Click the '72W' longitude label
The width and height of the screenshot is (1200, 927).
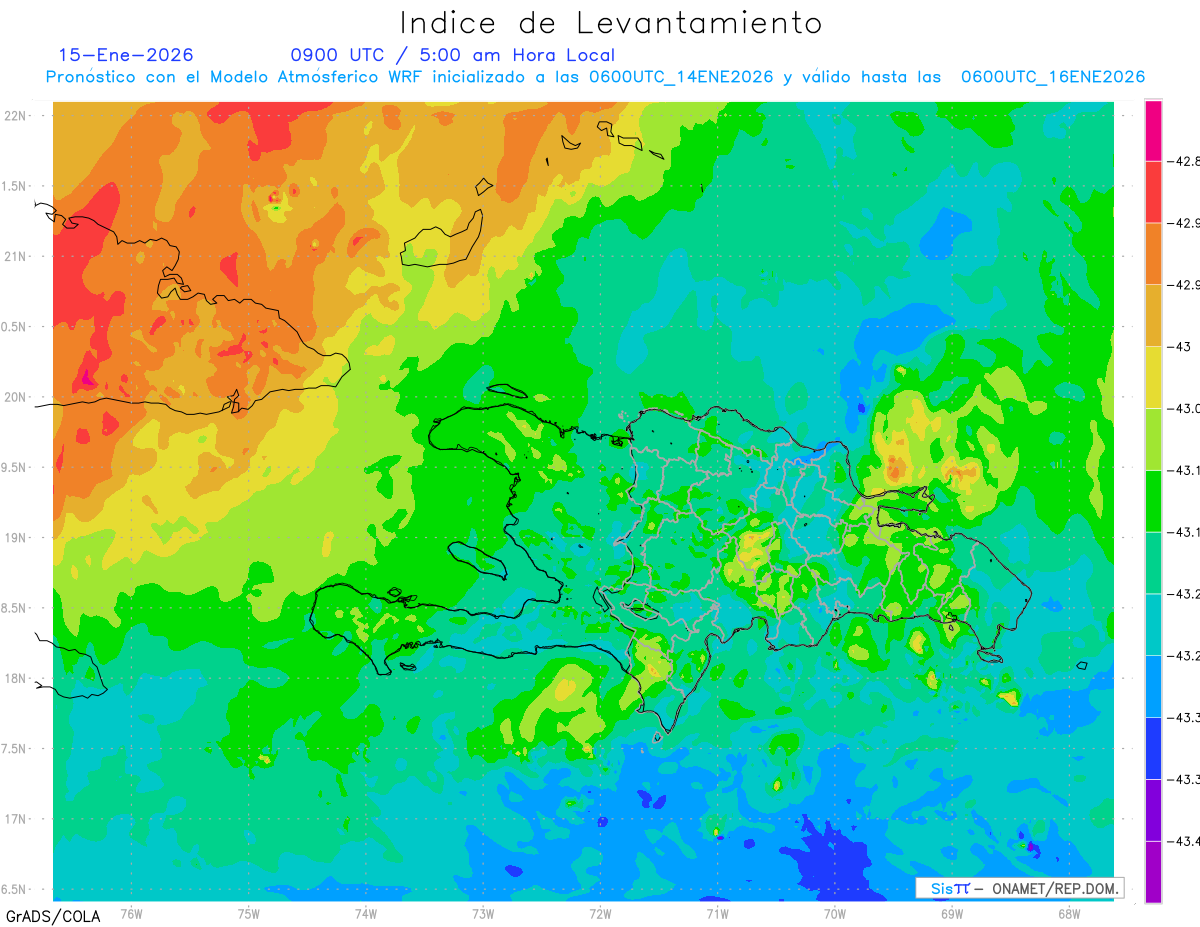(600, 912)
